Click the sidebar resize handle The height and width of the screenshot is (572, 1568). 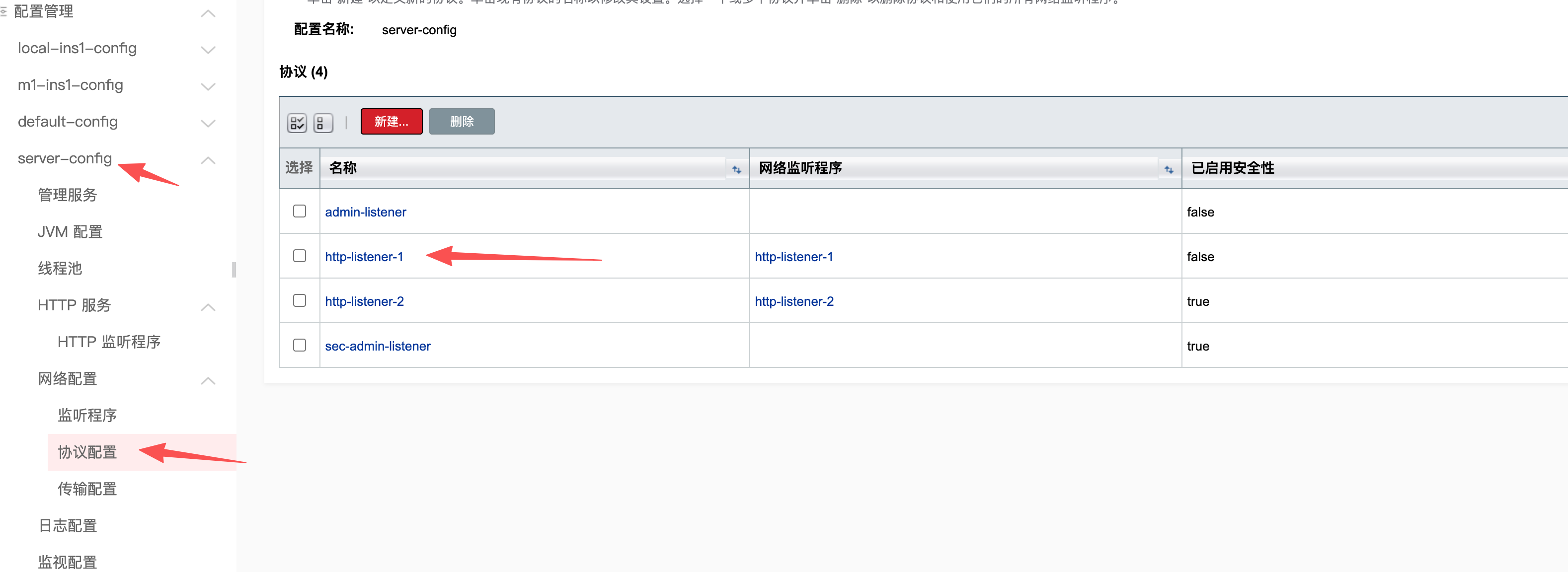[x=234, y=270]
